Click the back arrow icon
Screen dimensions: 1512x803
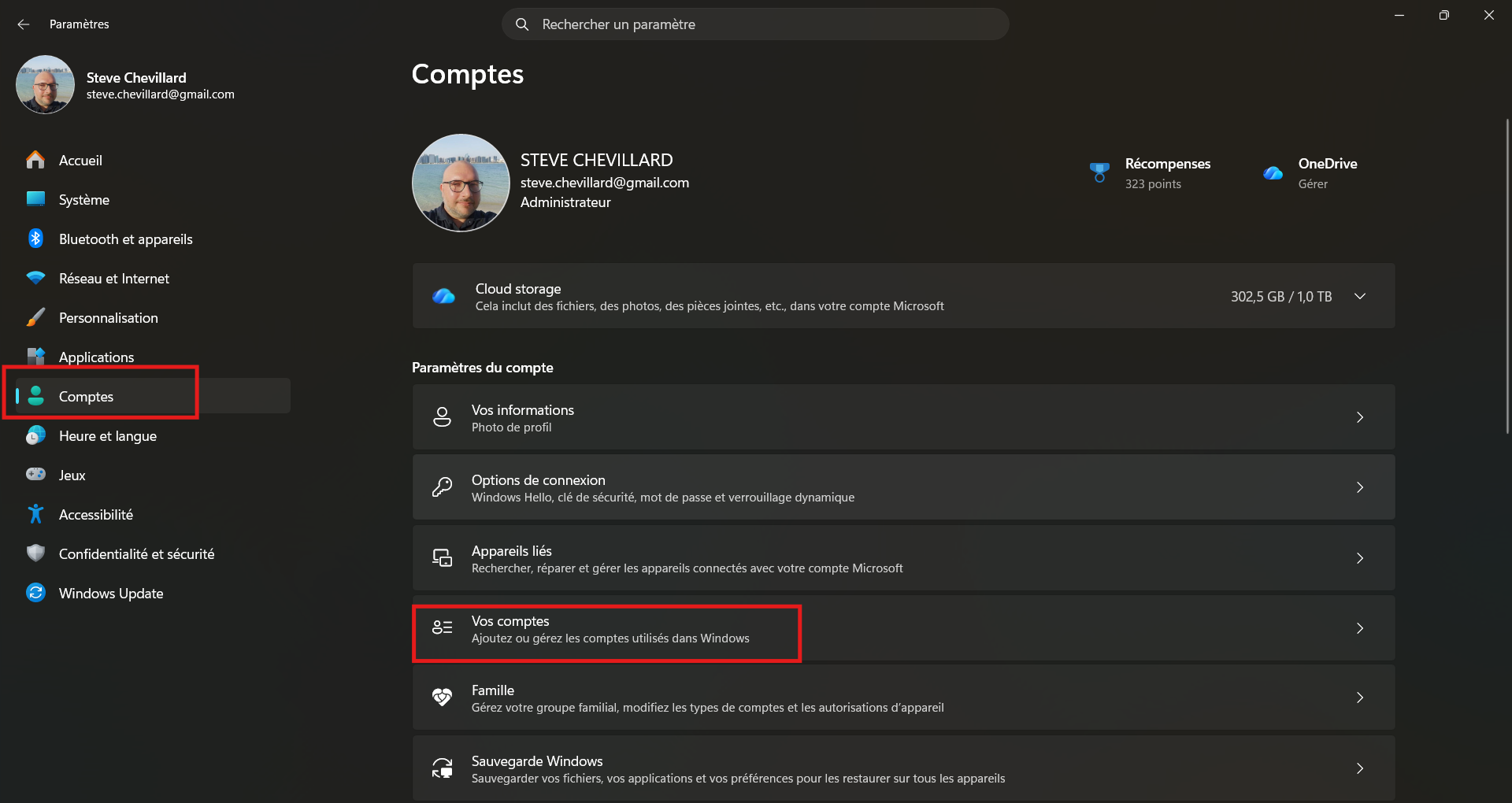(x=24, y=24)
